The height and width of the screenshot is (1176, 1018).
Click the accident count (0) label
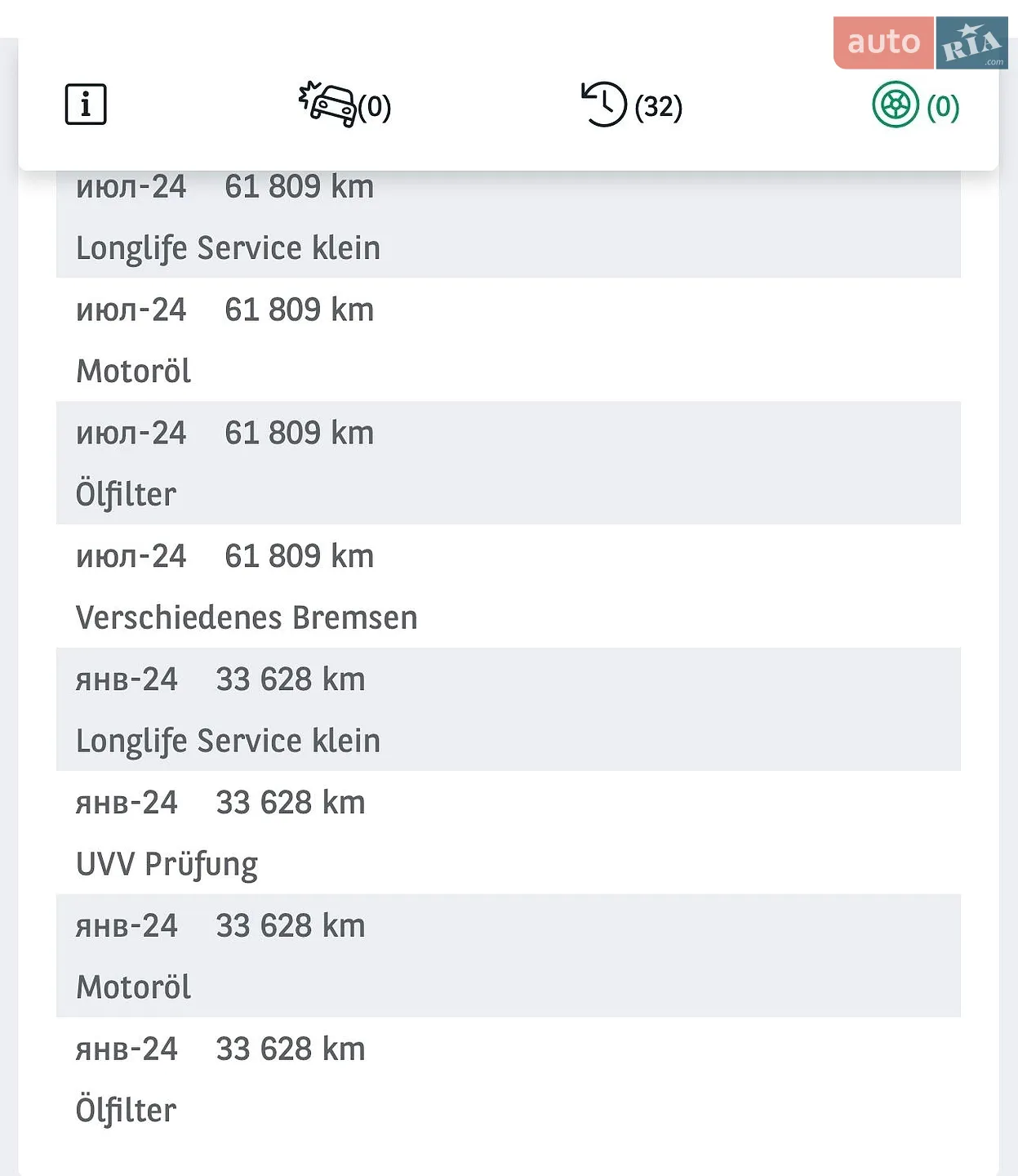coord(375,107)
